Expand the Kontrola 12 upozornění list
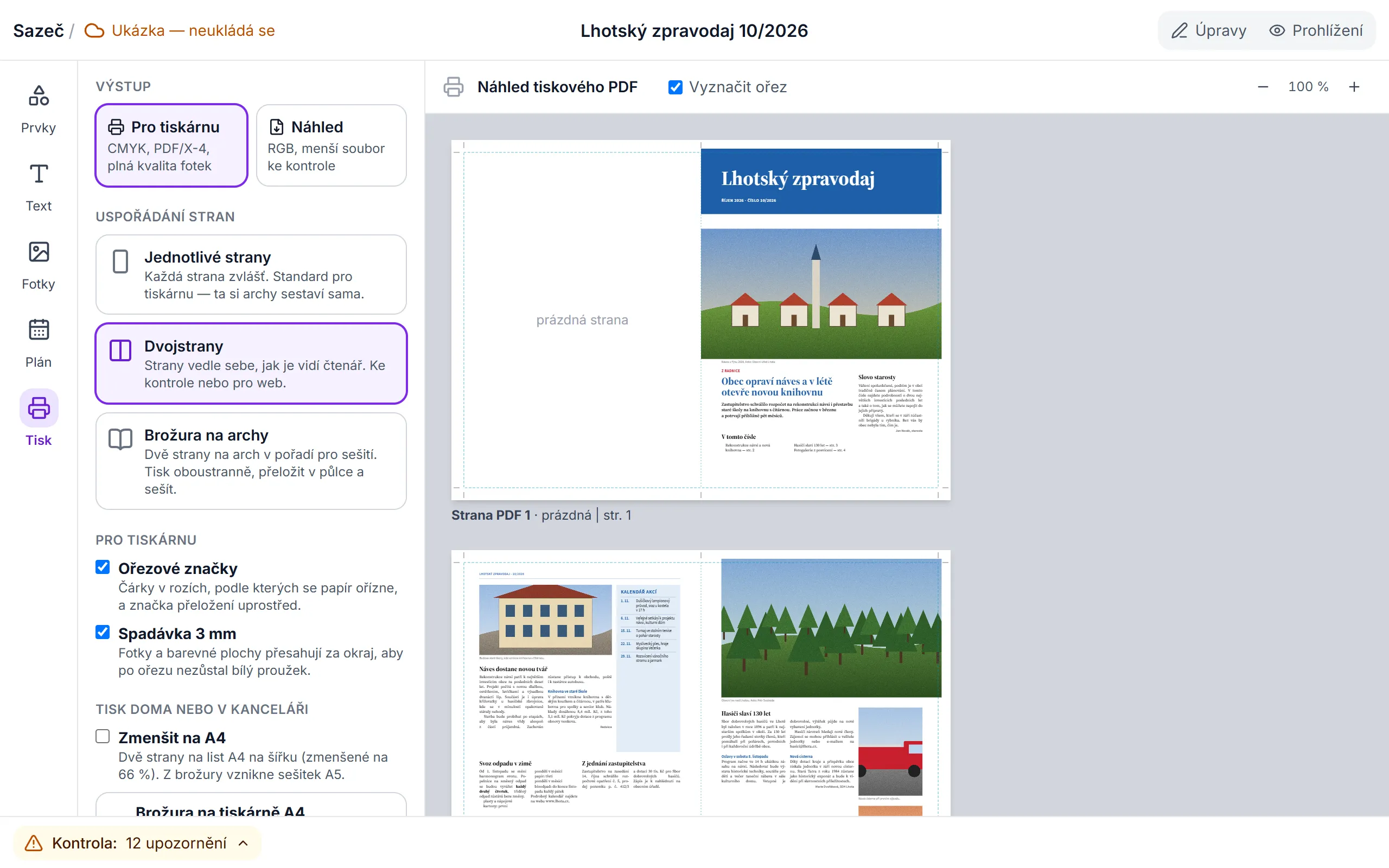 click(x=138, y=843)
